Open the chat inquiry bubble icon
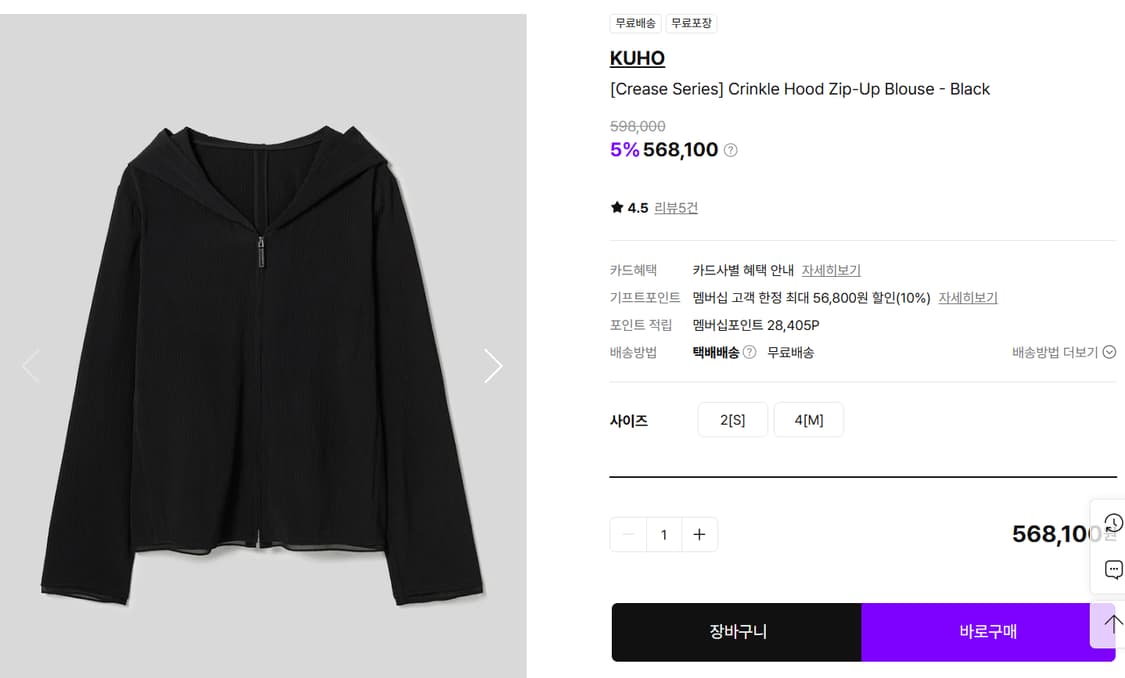The width and height of the screenshot is (1125, 678). point(1113,569)
